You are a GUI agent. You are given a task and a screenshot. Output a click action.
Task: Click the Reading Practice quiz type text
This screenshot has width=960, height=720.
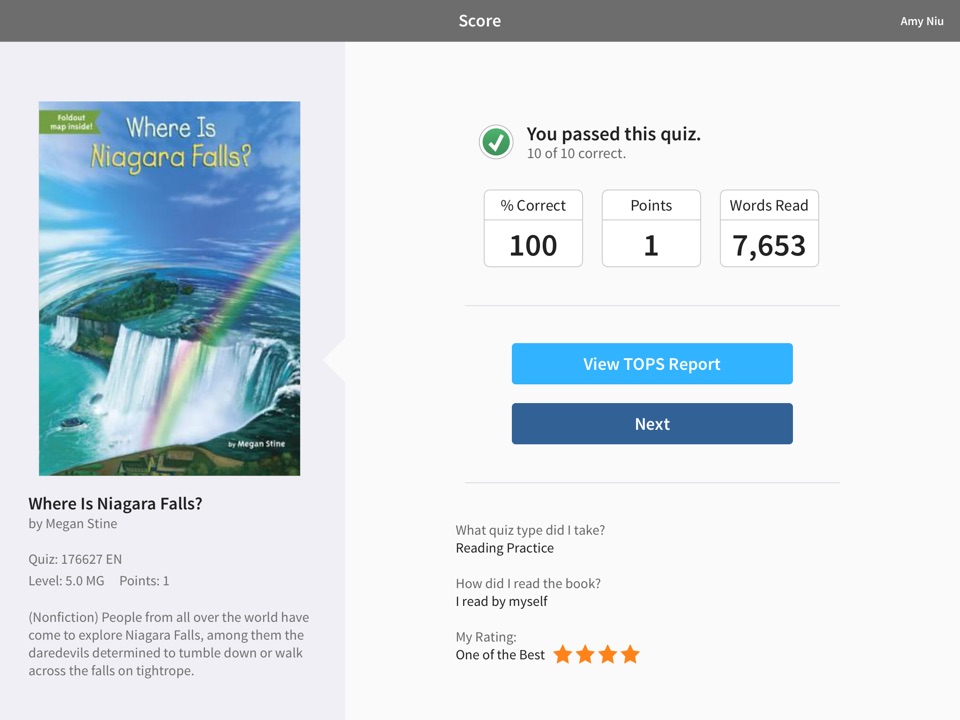(505, 548)
